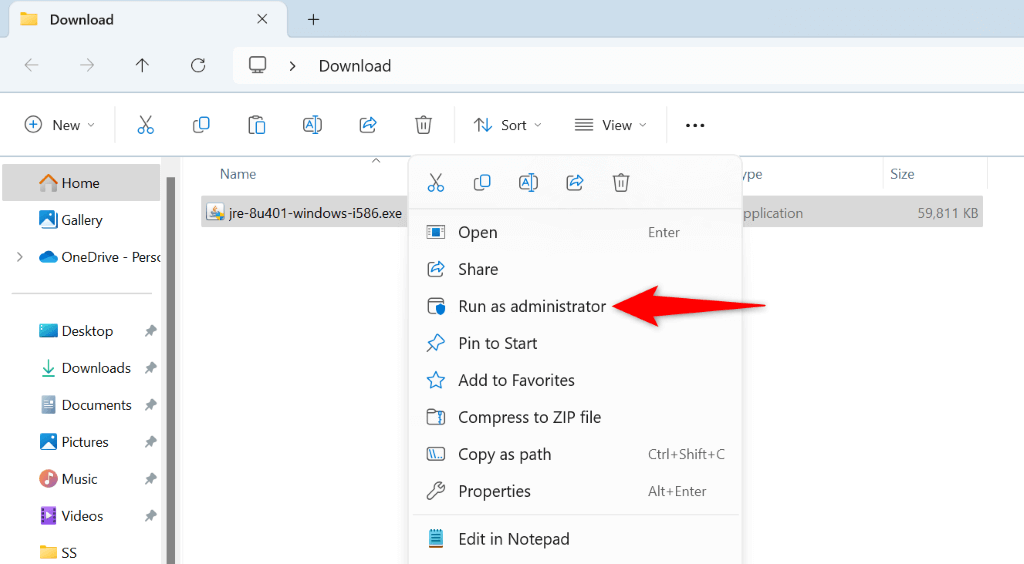Go up one folder level
1024x564 pixels.
click(x=142, y=65)
